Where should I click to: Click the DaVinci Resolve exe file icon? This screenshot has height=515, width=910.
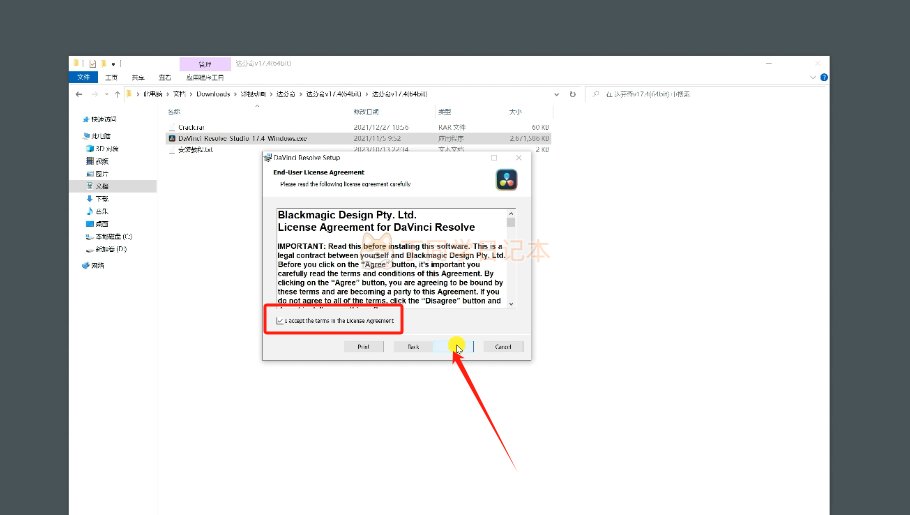(x=172, y=138)
